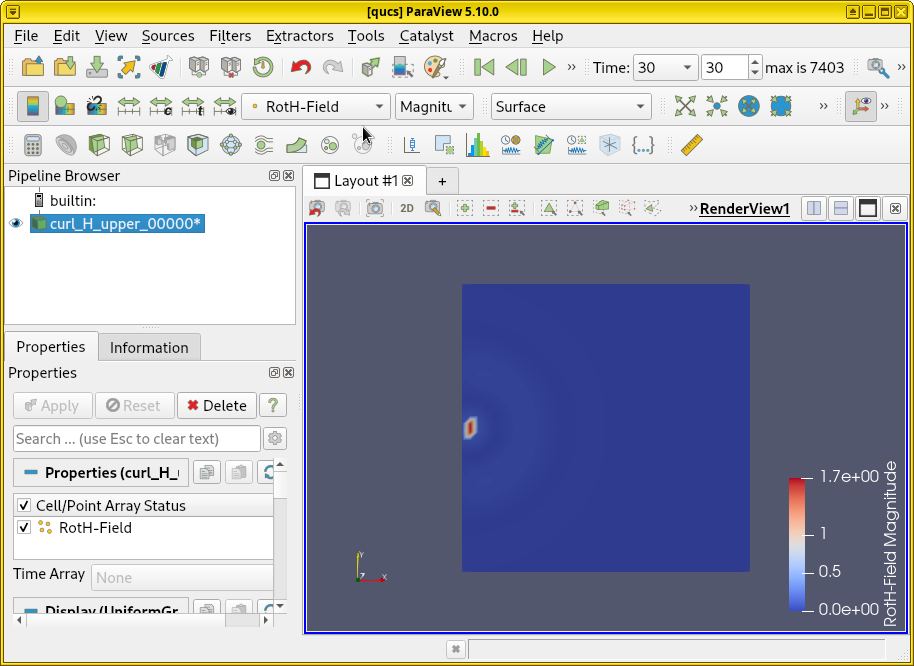Open the Edit Color Map icon
The width and height of the screenshot is (914, 666).
(64, 106)
